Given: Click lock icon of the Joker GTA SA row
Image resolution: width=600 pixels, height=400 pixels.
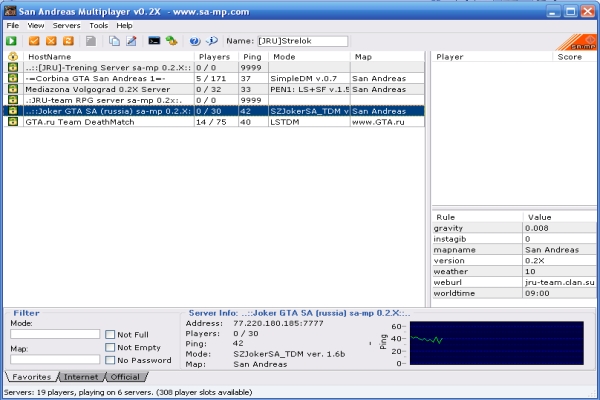Looking at the screenshot, I should (x=13, y=111).
